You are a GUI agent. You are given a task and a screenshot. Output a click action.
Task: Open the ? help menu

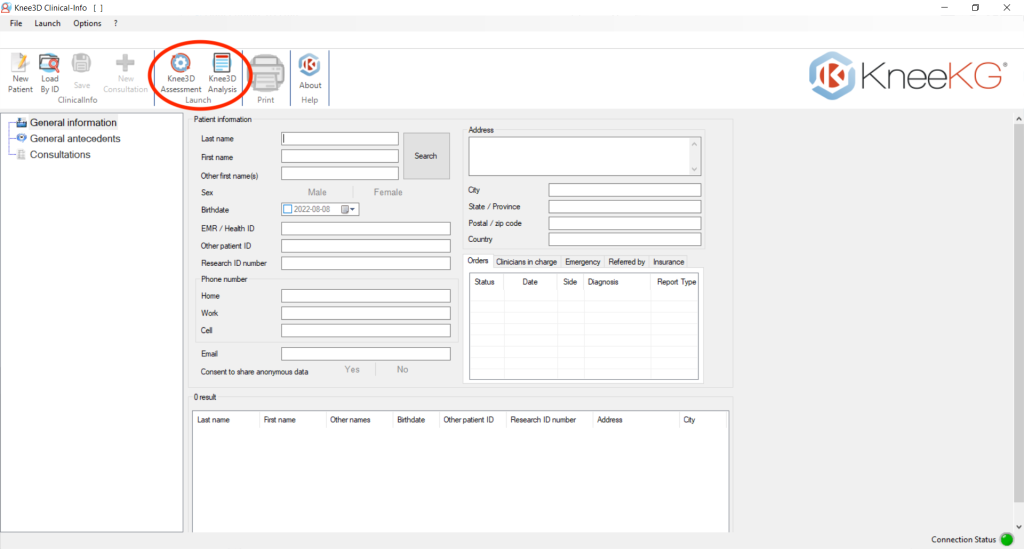tap(116, 24)
